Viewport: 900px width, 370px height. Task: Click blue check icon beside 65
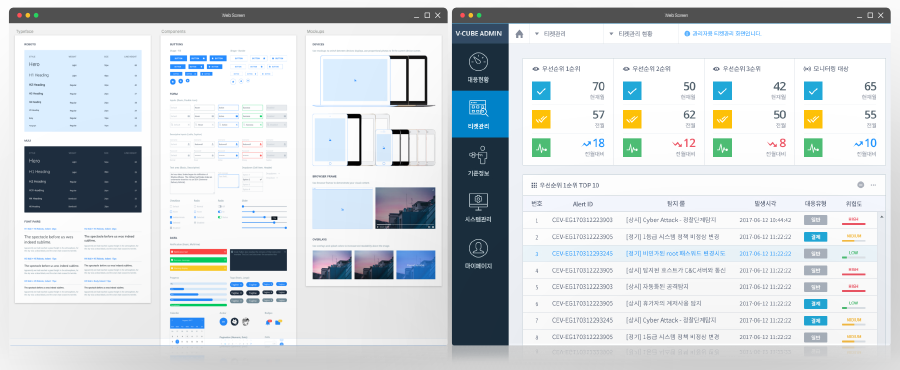(x=813, y=91)
